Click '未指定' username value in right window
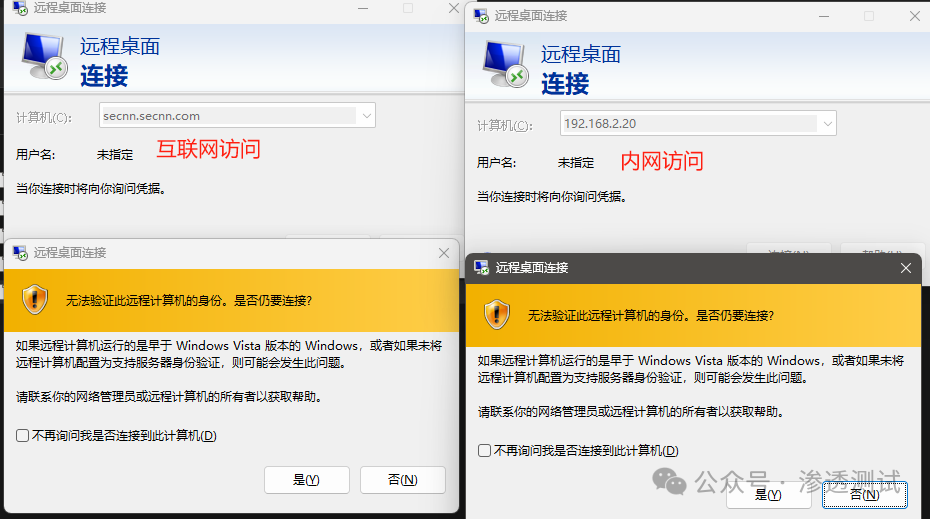The height and width of the screenshot is (519, 930). (x=576, y=163)
